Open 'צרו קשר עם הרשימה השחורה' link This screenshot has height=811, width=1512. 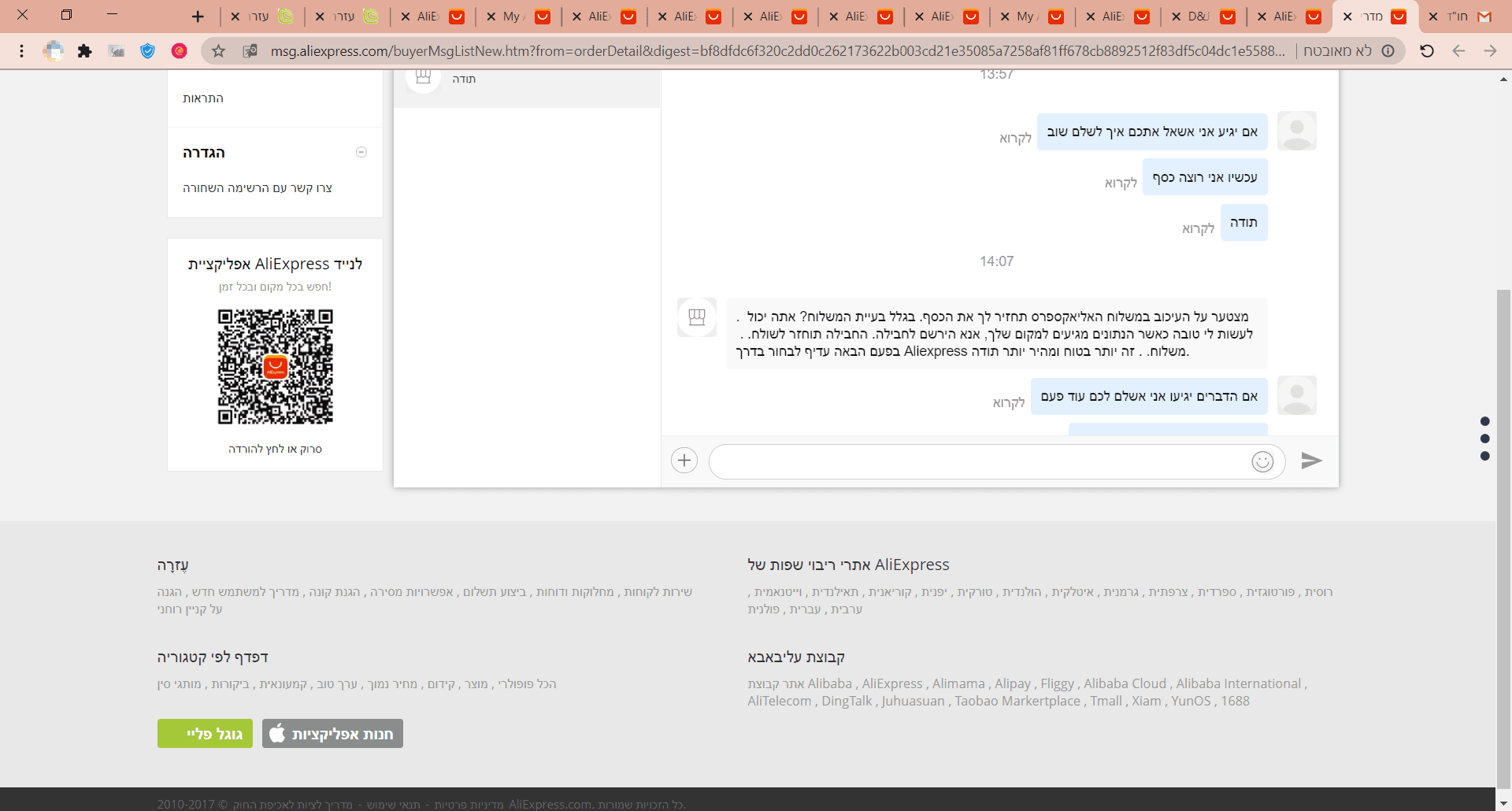(x=258, y=187)
